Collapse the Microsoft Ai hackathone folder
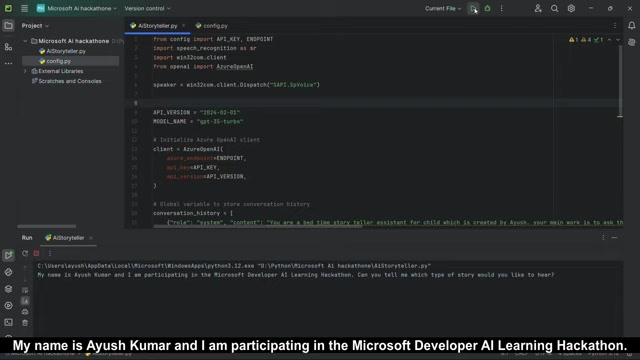Image resolution: width=640 pixels, height=360 pixels. click(x=25, y=41)
